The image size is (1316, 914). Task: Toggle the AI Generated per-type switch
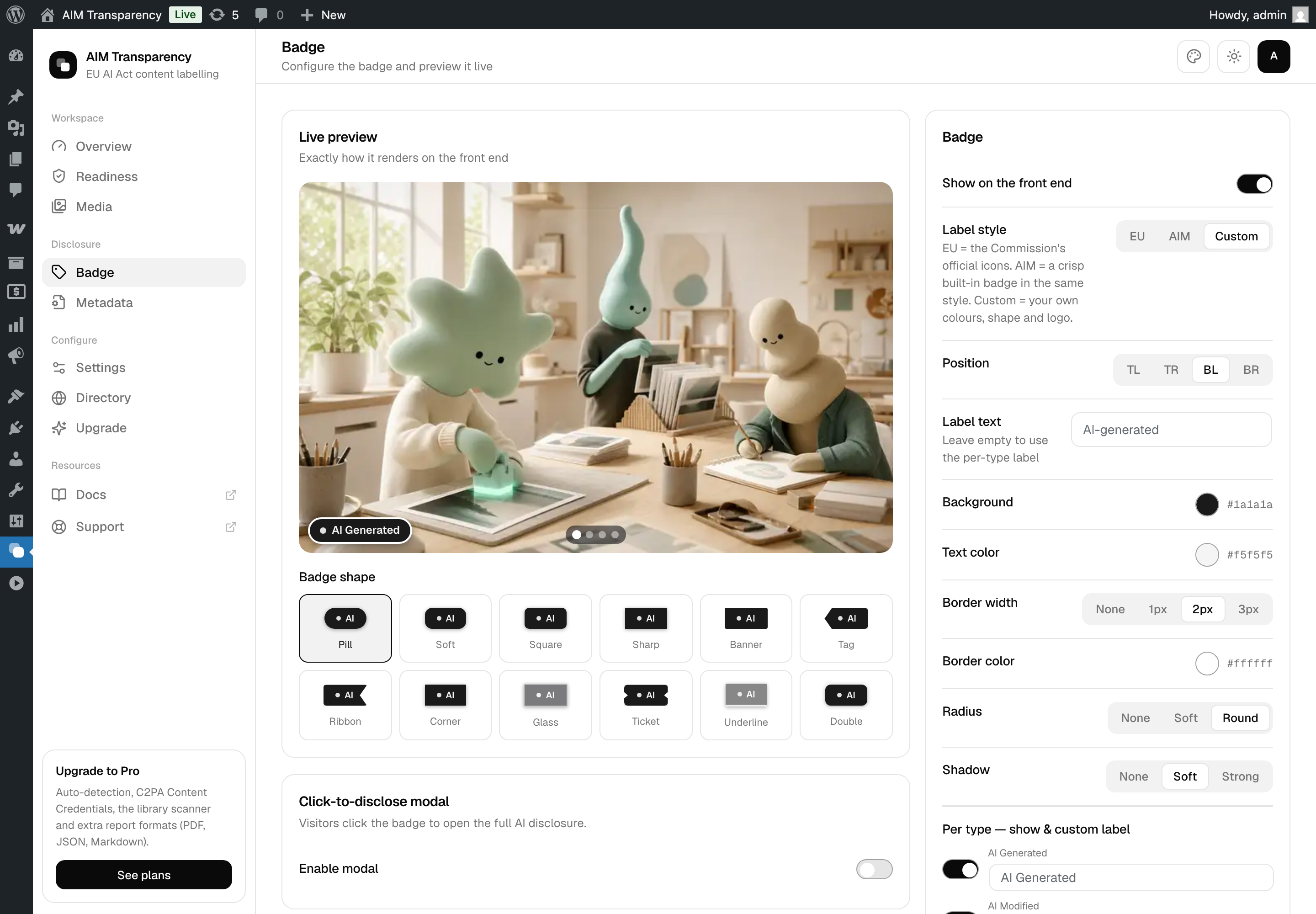click(960, 869)
